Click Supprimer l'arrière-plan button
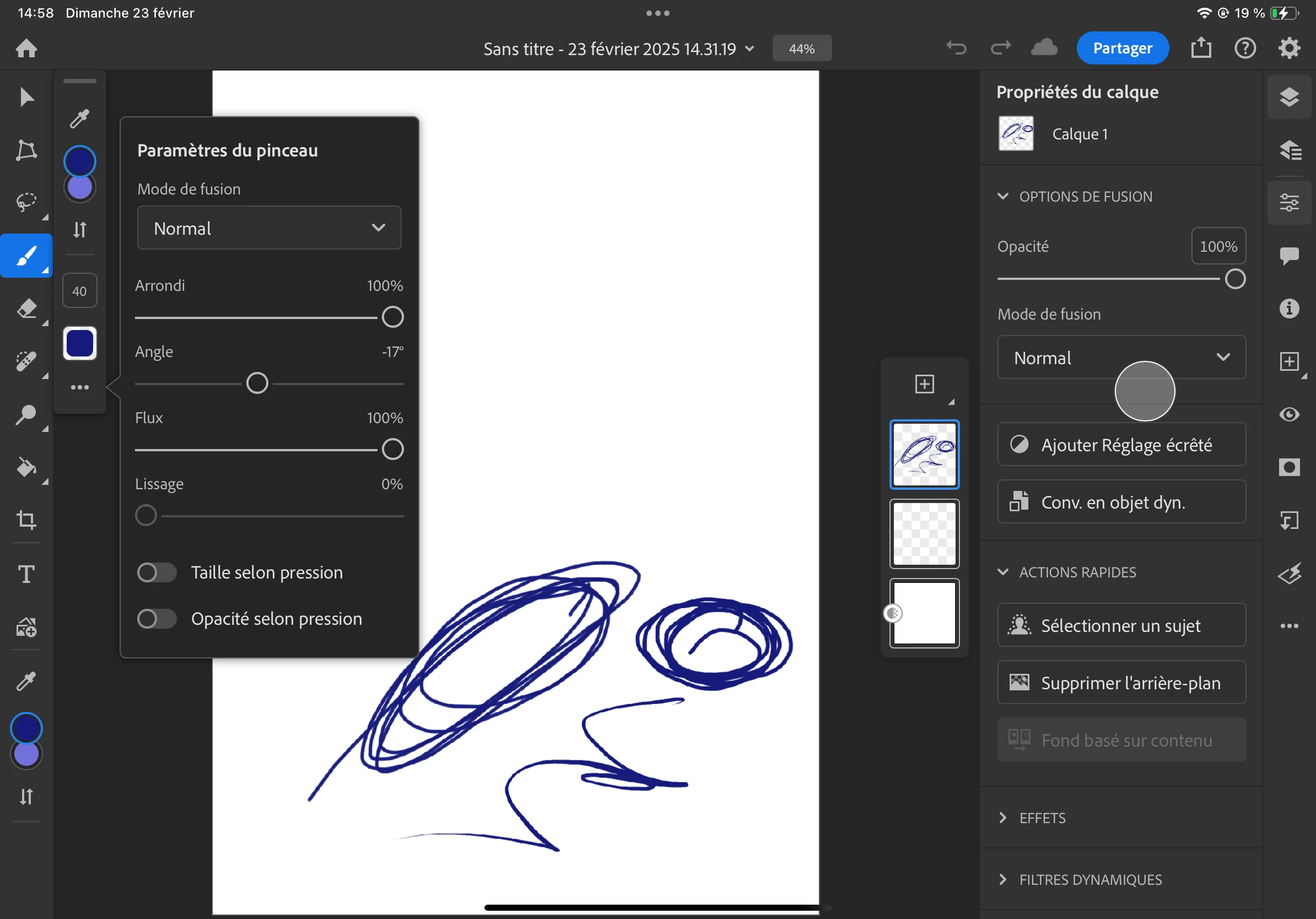The width and height of the screenshot is (1316, 919). pyautogui.click(x=1121, y=683)
